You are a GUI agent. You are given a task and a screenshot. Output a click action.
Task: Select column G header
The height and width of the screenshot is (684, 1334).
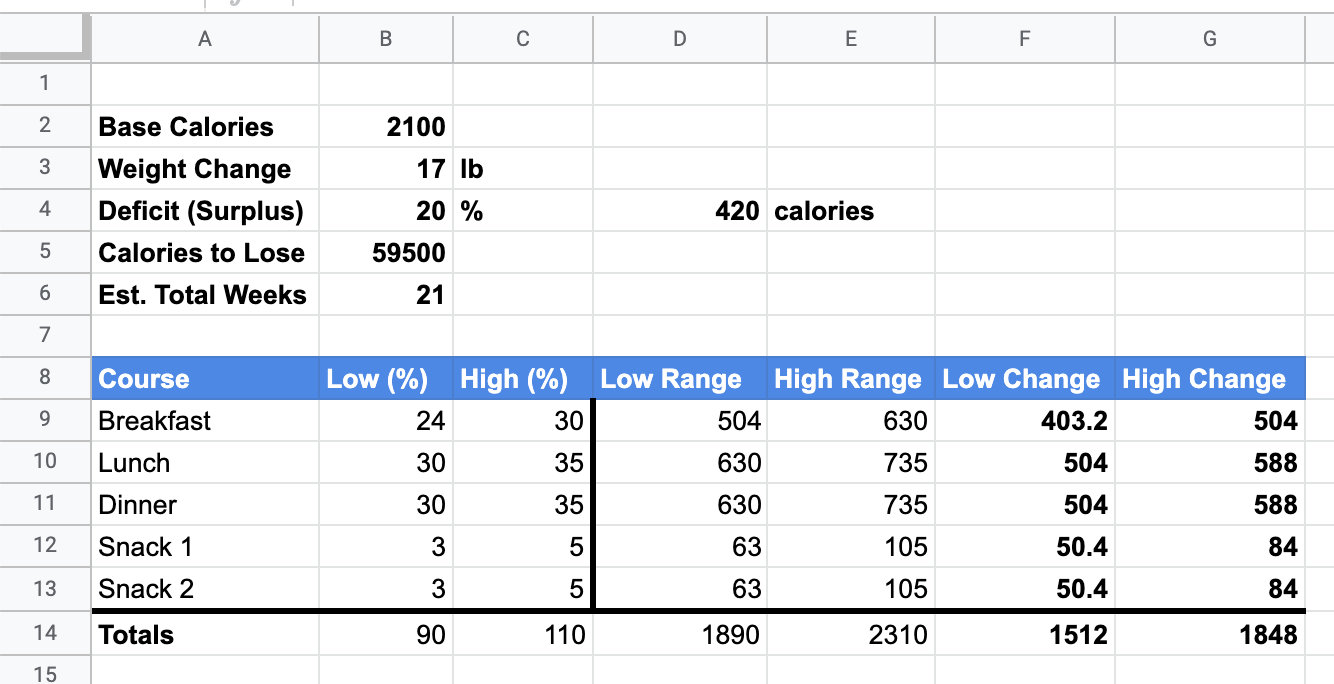tap(1209, 39)
